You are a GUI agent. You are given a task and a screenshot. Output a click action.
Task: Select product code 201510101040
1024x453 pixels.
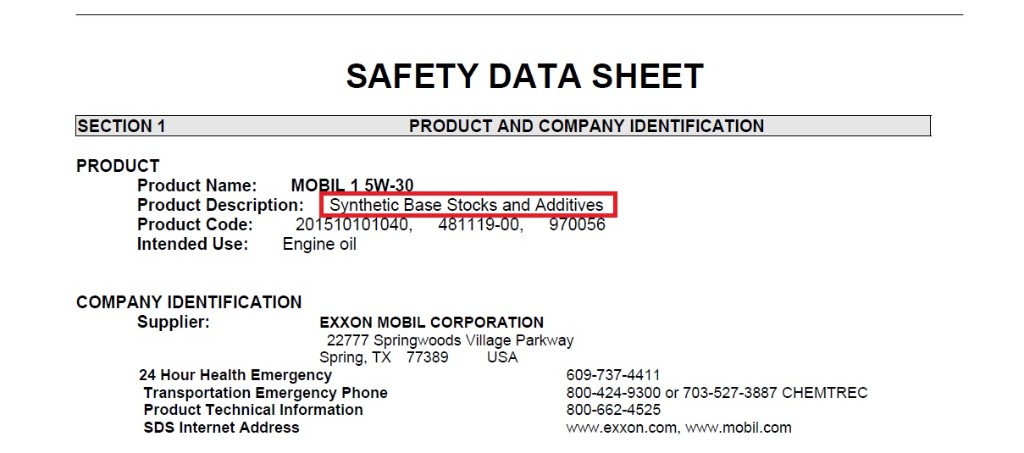point(354,225)
